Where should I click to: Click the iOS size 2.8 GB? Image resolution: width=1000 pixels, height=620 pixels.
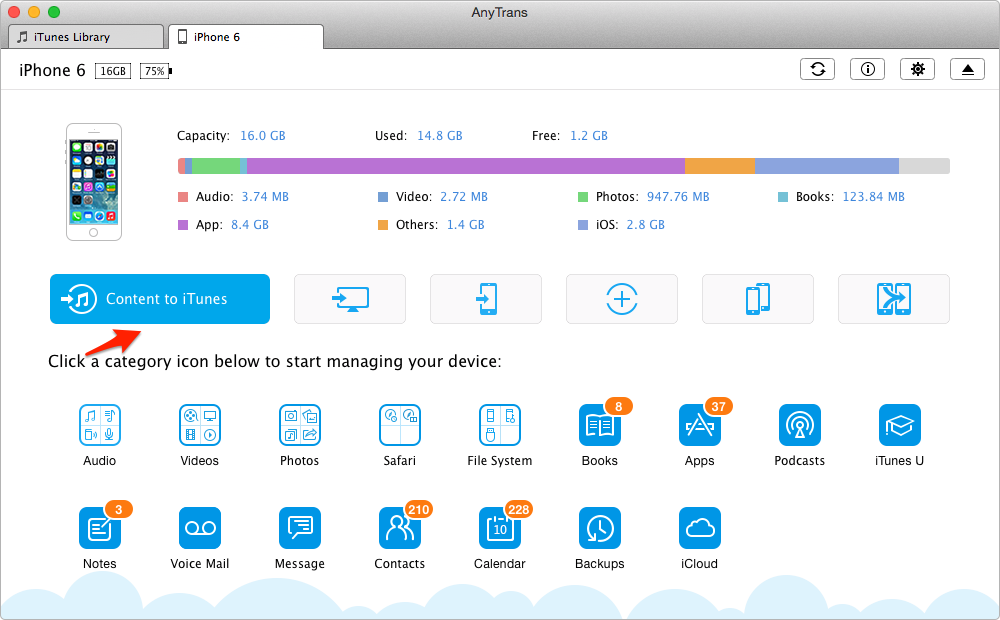point(645,225)
